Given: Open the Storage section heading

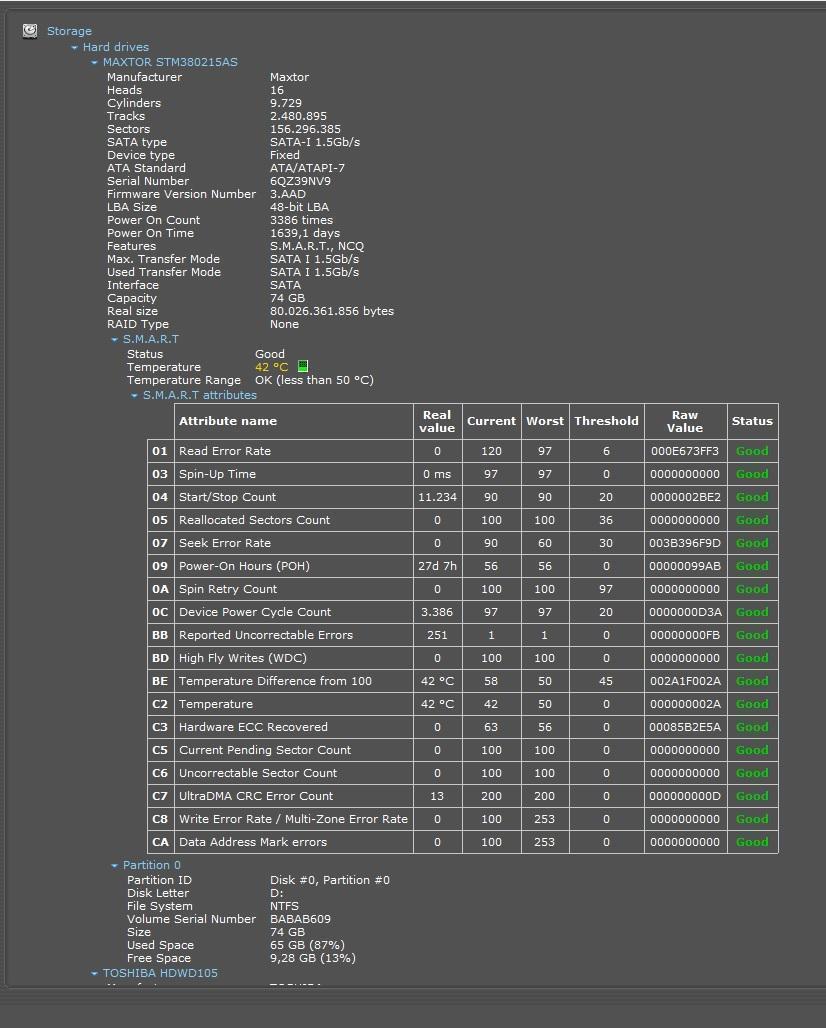Looking at the screenshot, I should pos(69,31).
